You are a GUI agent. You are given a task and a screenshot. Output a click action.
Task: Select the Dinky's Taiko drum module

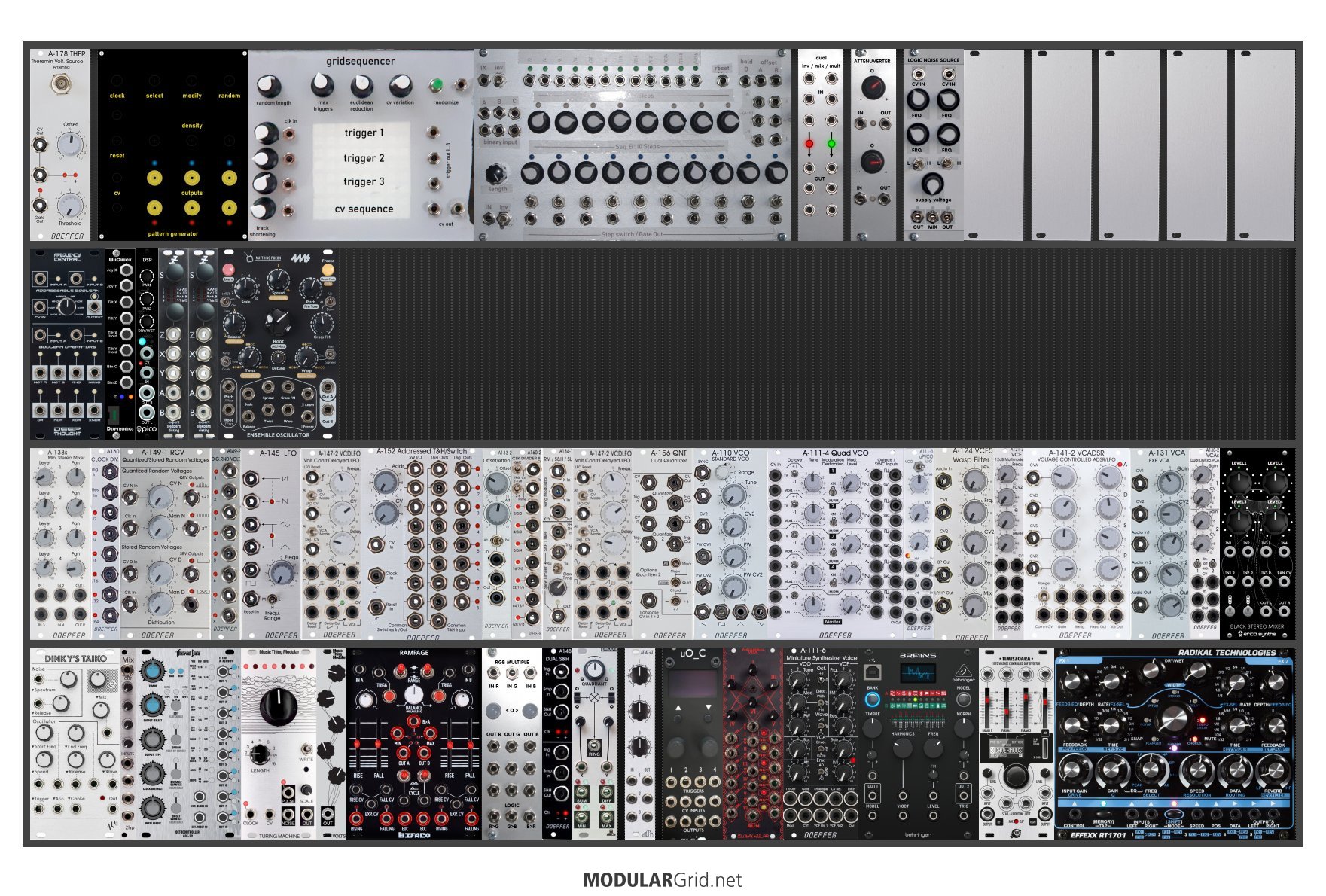coord(75,744)
